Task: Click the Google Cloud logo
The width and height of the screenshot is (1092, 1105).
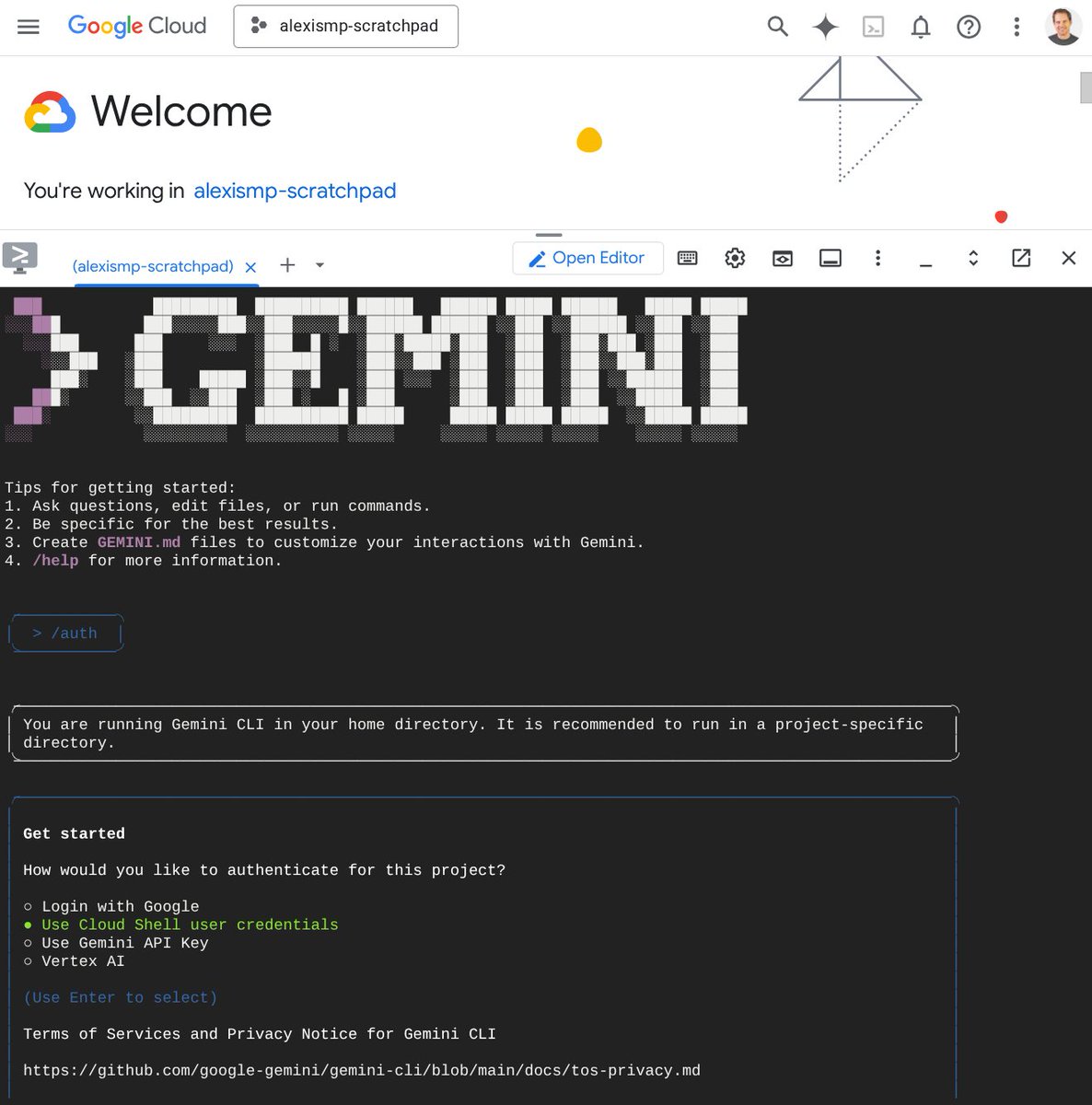Action: pyautogui.click(x=137, y=26)
